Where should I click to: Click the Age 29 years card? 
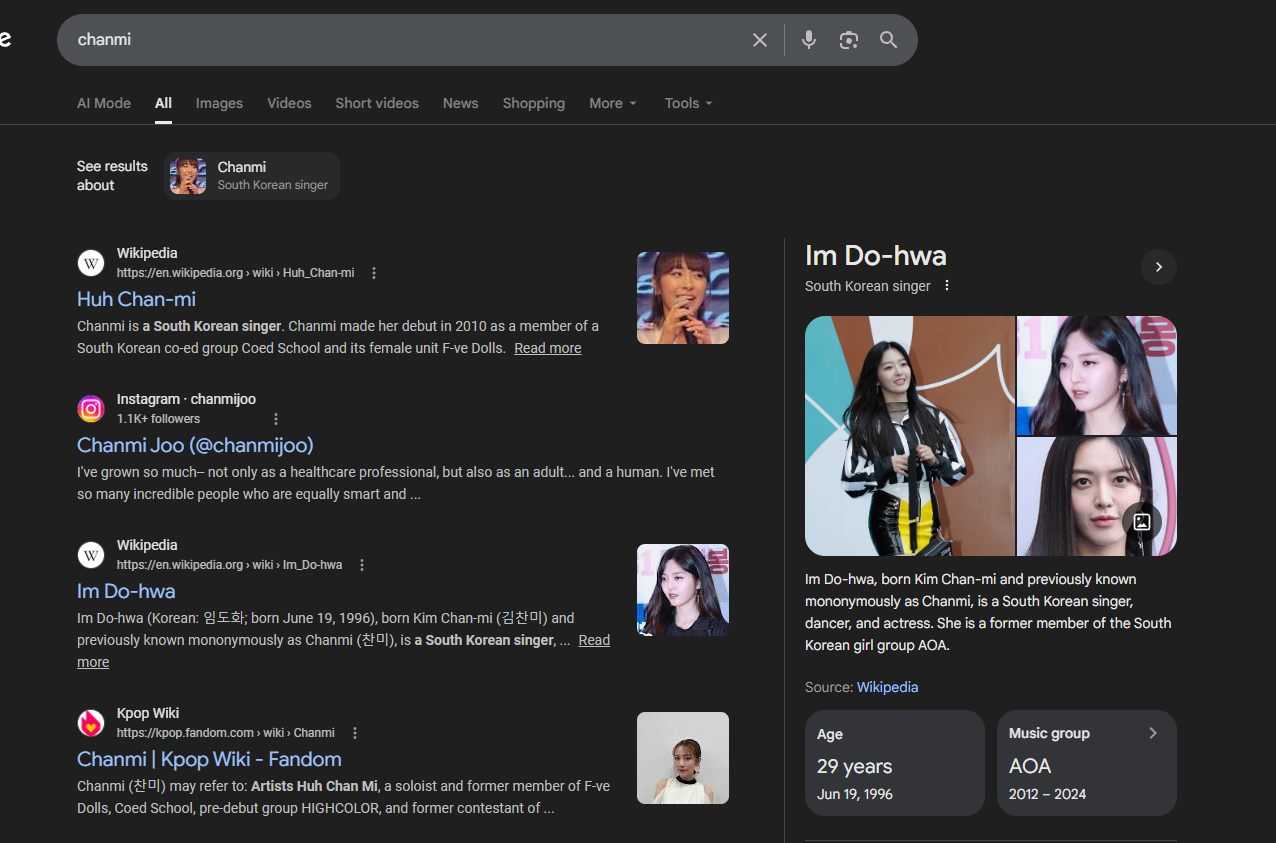pos(895,763)
